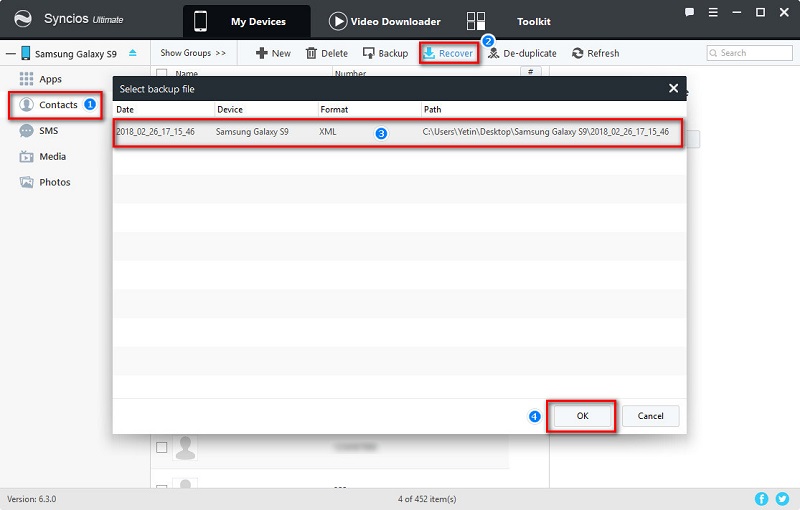Click the phone icon on My Devices
The width and height of the screenshot is (800, 510).
tap(201, 21)
